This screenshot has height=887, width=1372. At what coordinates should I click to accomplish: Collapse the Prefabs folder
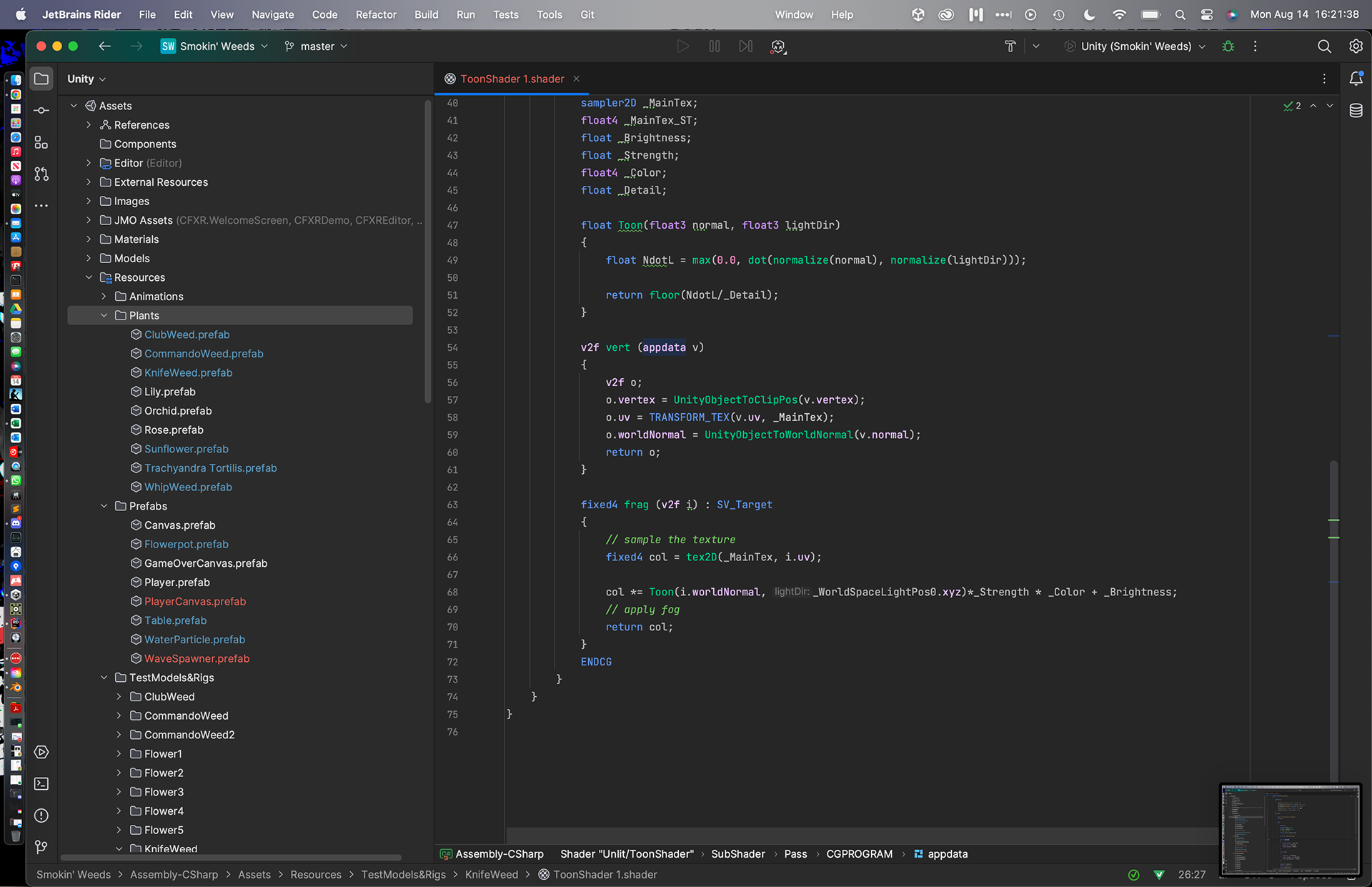click(104, 506)
